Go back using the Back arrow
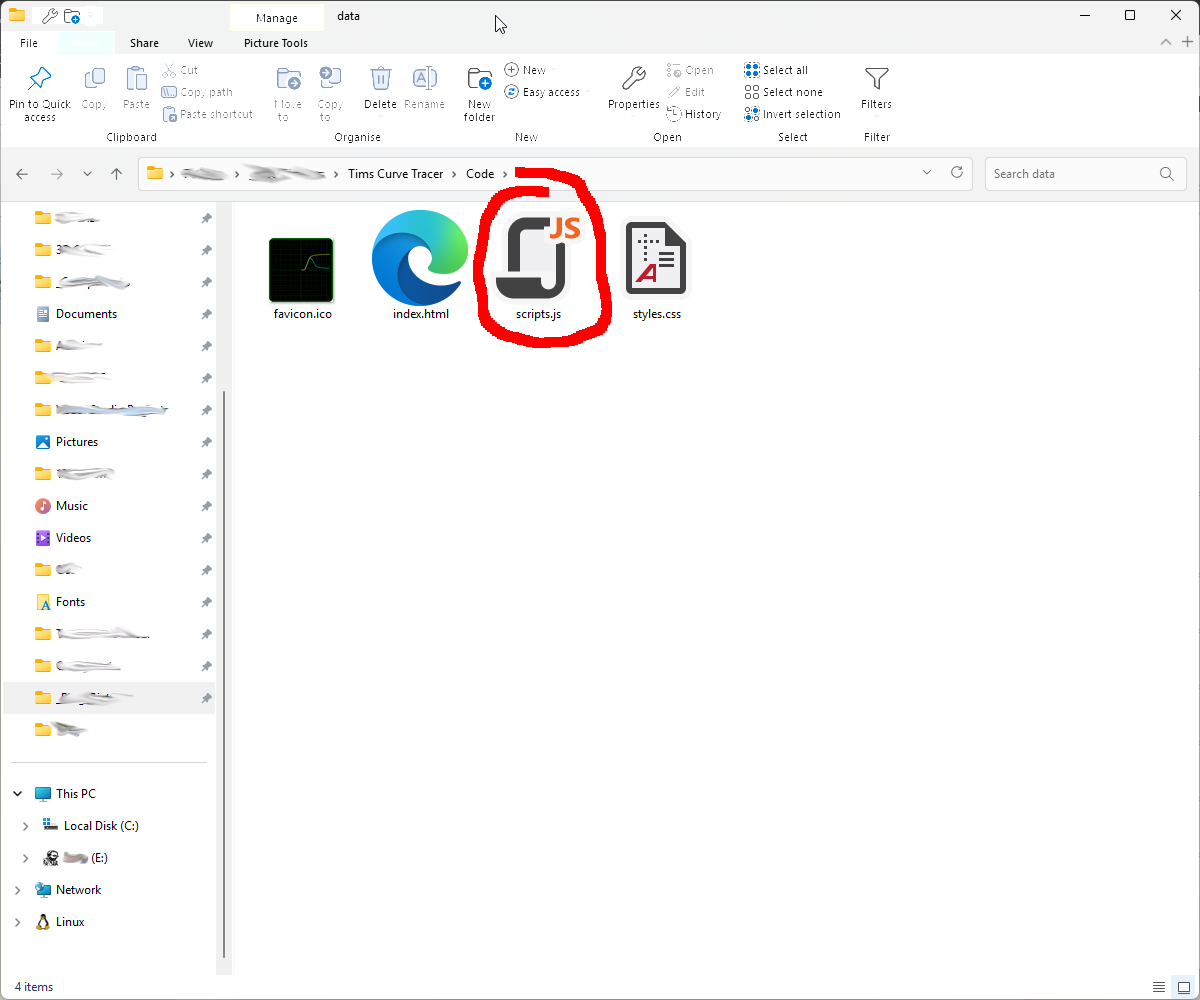The image size is (1200, 1000). pyautogui.click(x=22, y=174)
